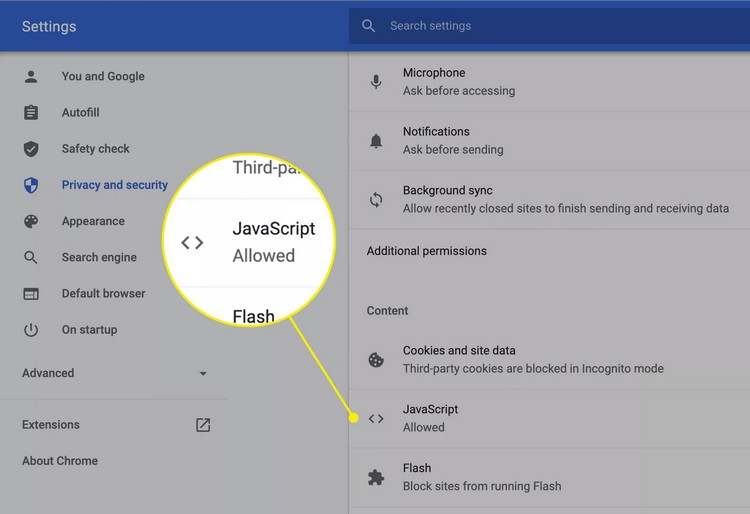The height and width of the screenshot is (514, 750).
Task: Click the 'Ask before accessing' text
Action: (459, 91)
